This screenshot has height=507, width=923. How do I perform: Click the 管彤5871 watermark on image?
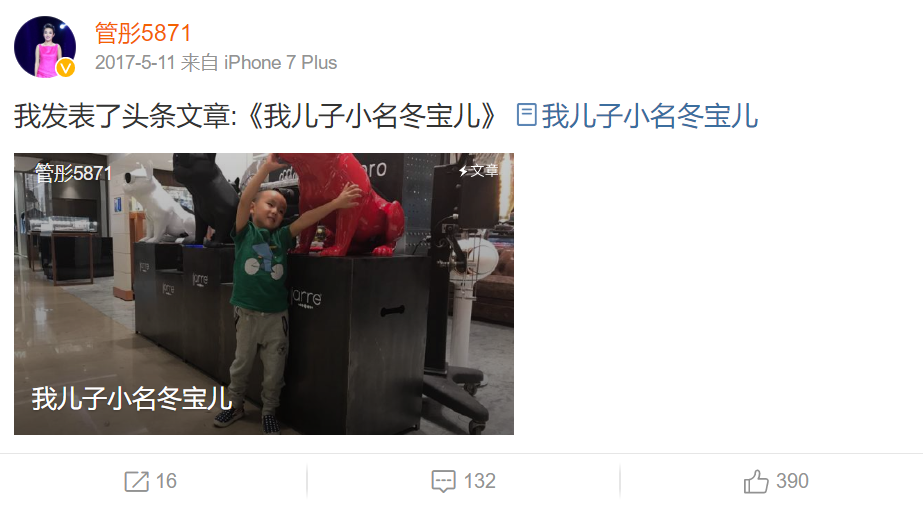point(73,173)
